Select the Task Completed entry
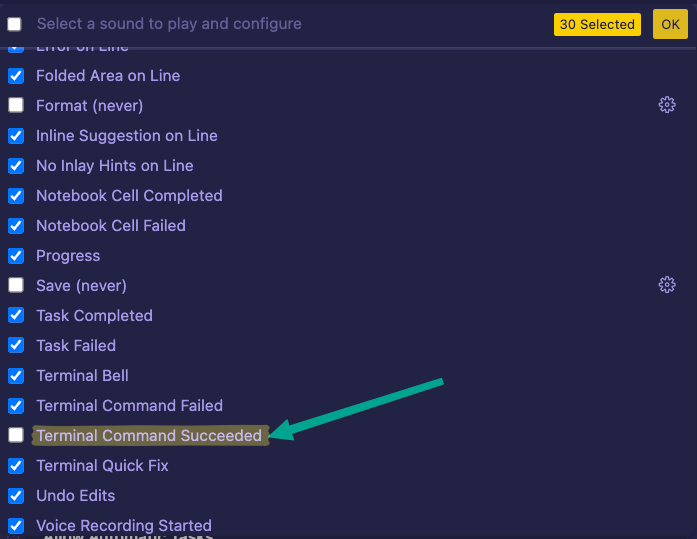This screenshot has height=539, width=697. point(94,316)
